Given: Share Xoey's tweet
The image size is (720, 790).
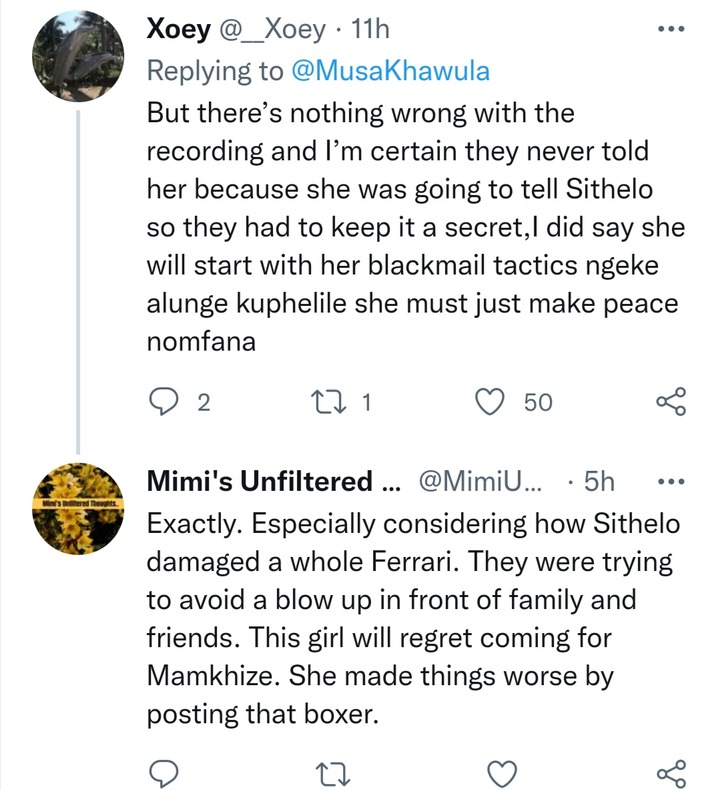Looking at the screenshot, I should pyautogui.click(x=671, y=401).
